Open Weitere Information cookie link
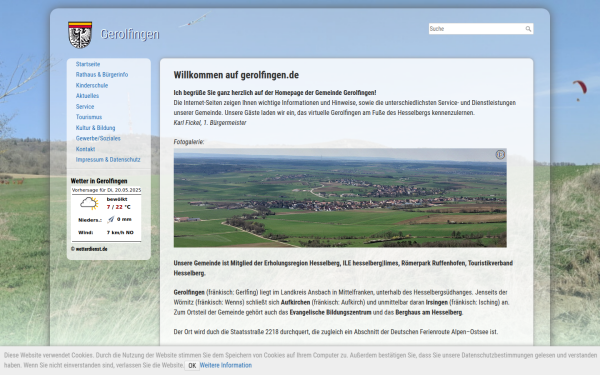 226,365
